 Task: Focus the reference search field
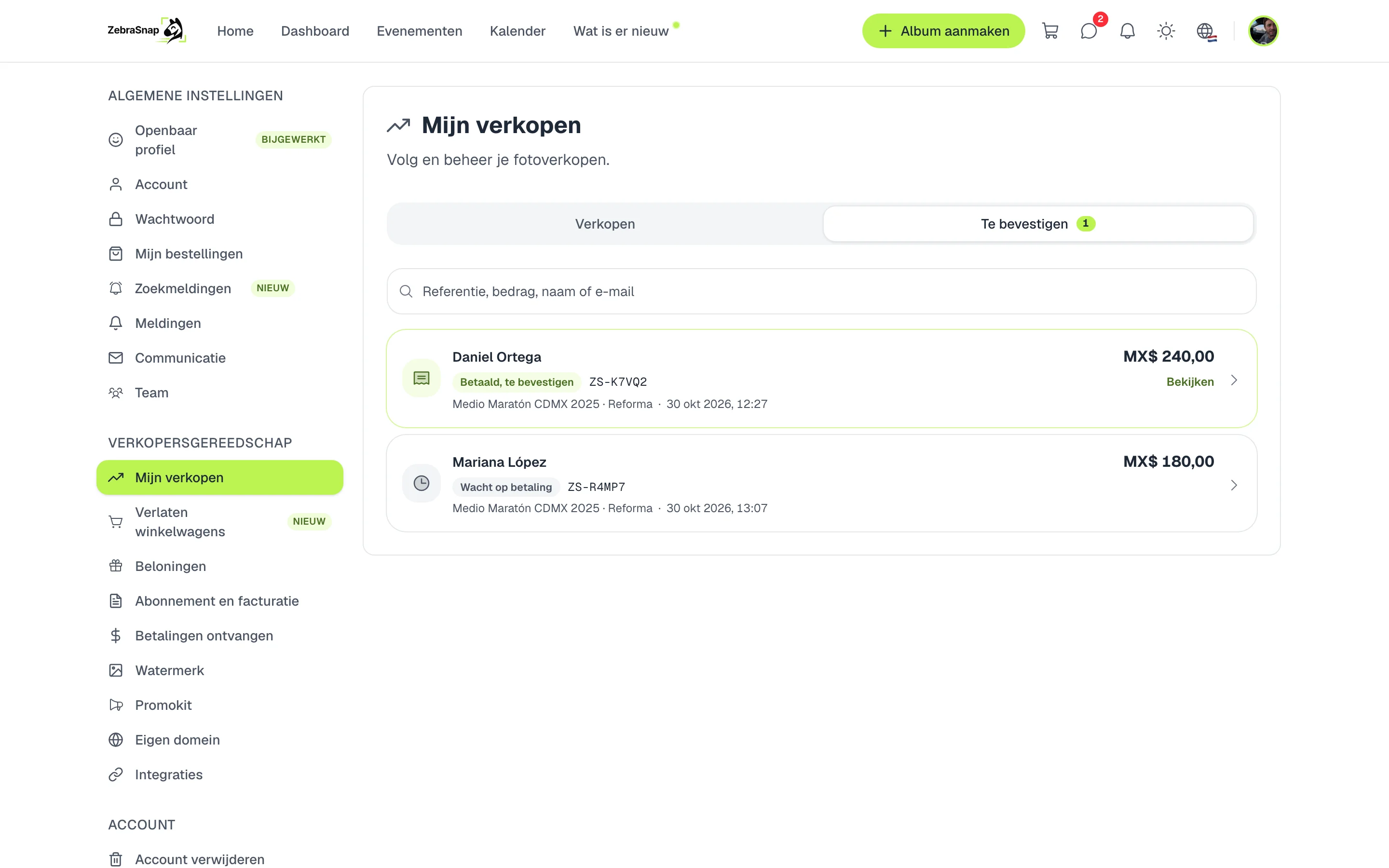pos(821,292)
